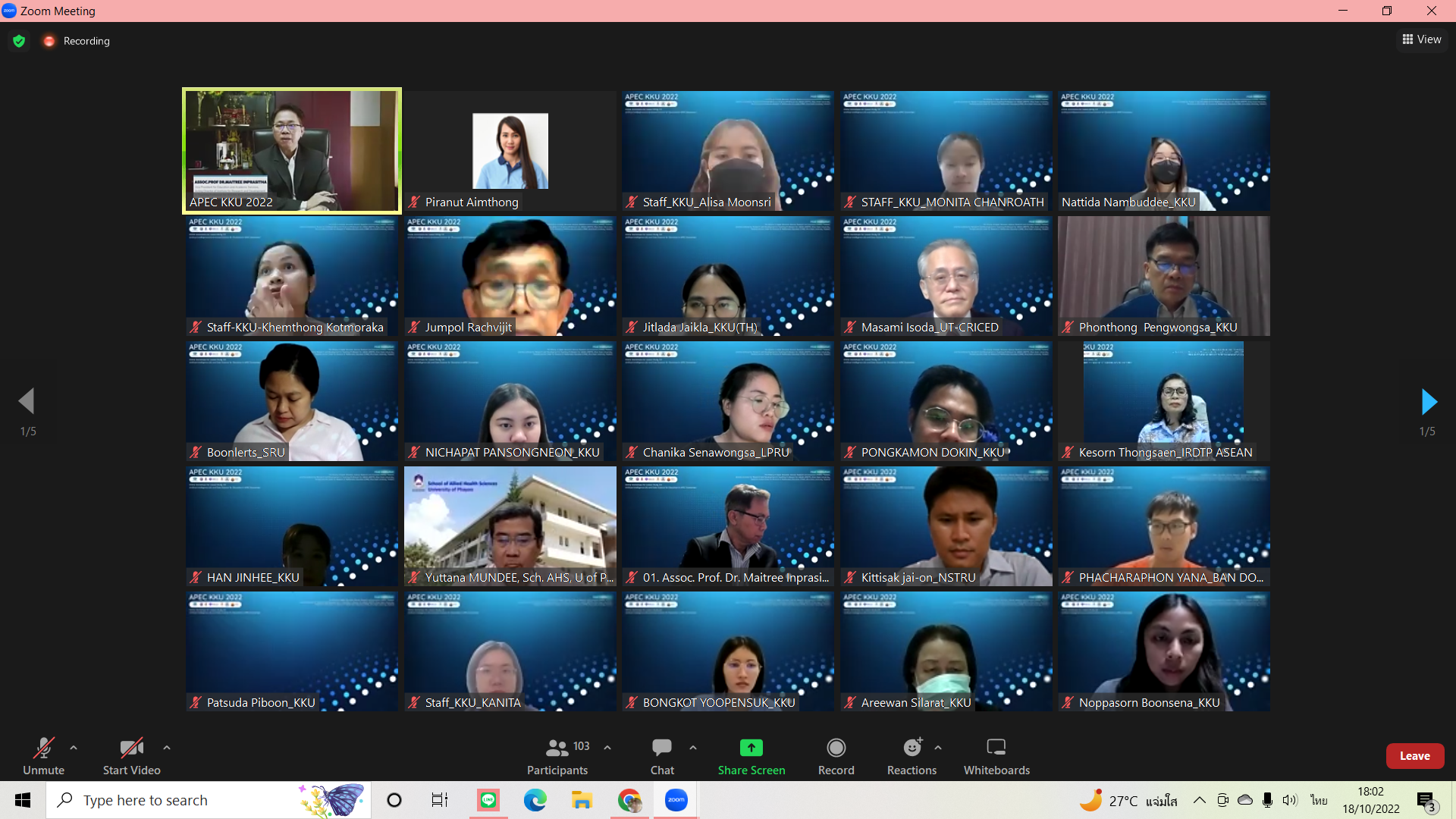This screenshot has width=1456, height=819.
Task: Toggle the Record button
Action: [x=836, y=756]
